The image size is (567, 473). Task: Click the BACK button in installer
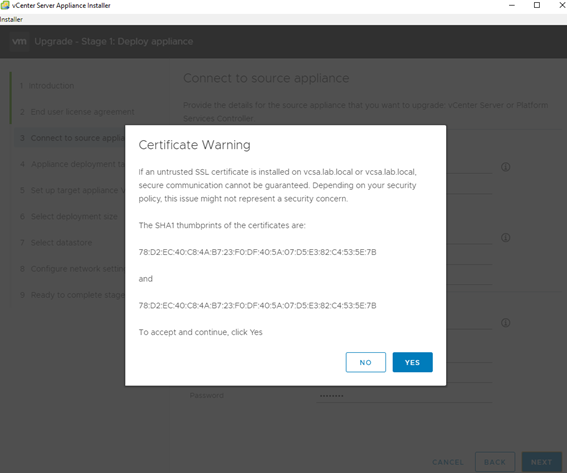point(495,462)
